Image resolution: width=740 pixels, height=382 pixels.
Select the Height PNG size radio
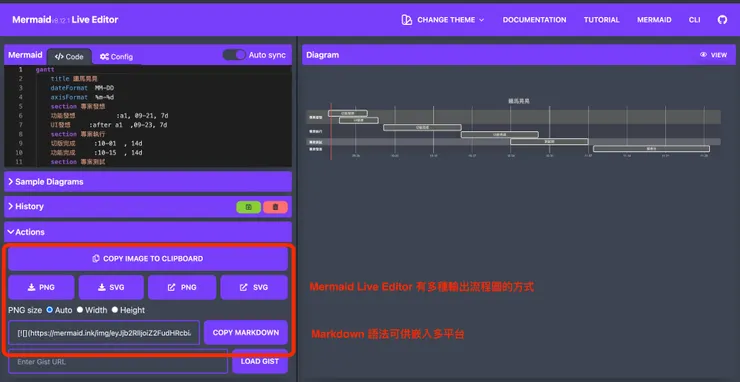(x=115, y=310)
